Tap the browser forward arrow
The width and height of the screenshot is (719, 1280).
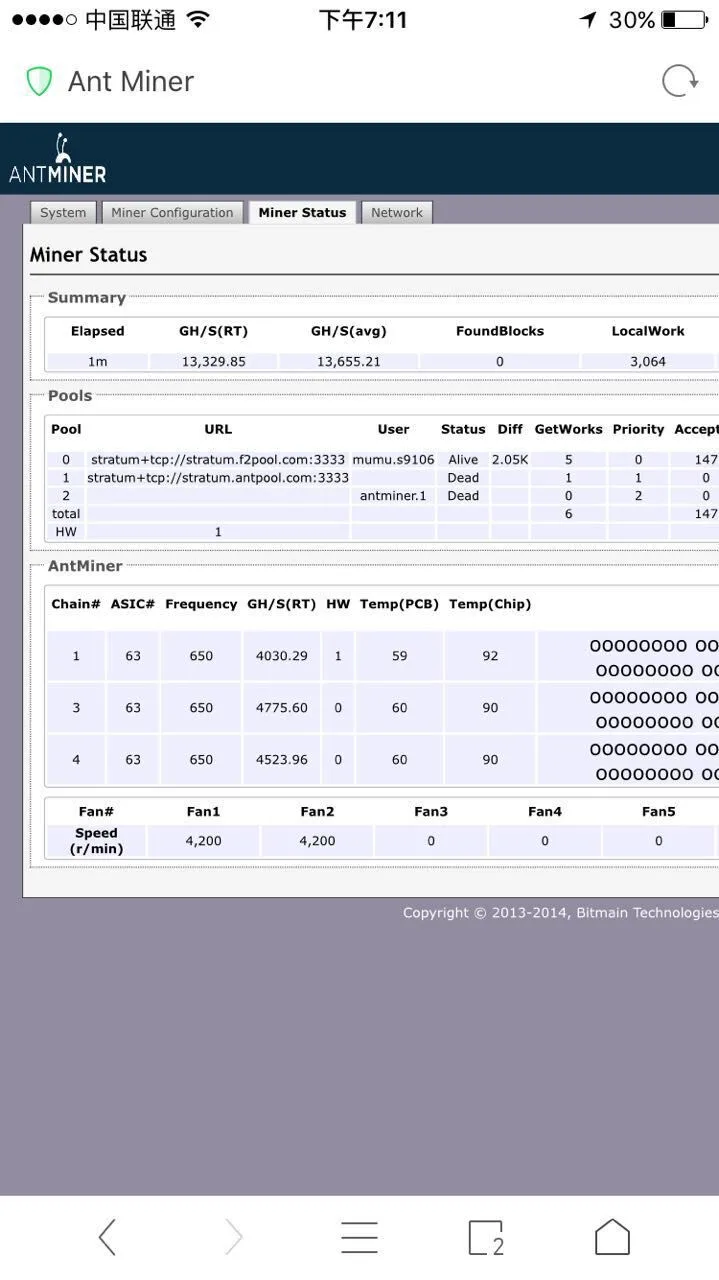point(233,1237)
